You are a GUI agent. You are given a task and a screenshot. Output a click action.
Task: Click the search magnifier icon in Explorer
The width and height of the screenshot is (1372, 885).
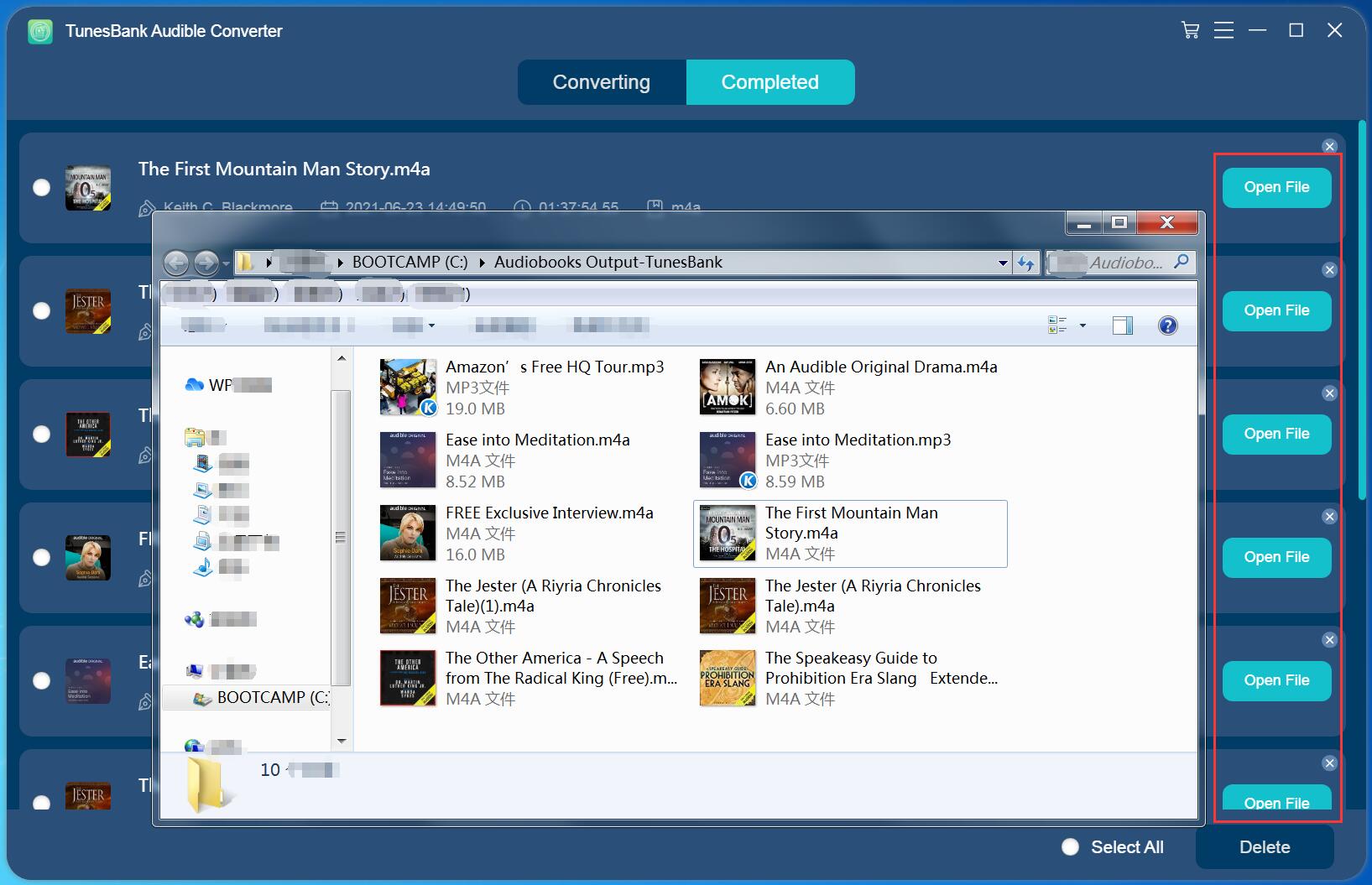[x=1182, y=262]
